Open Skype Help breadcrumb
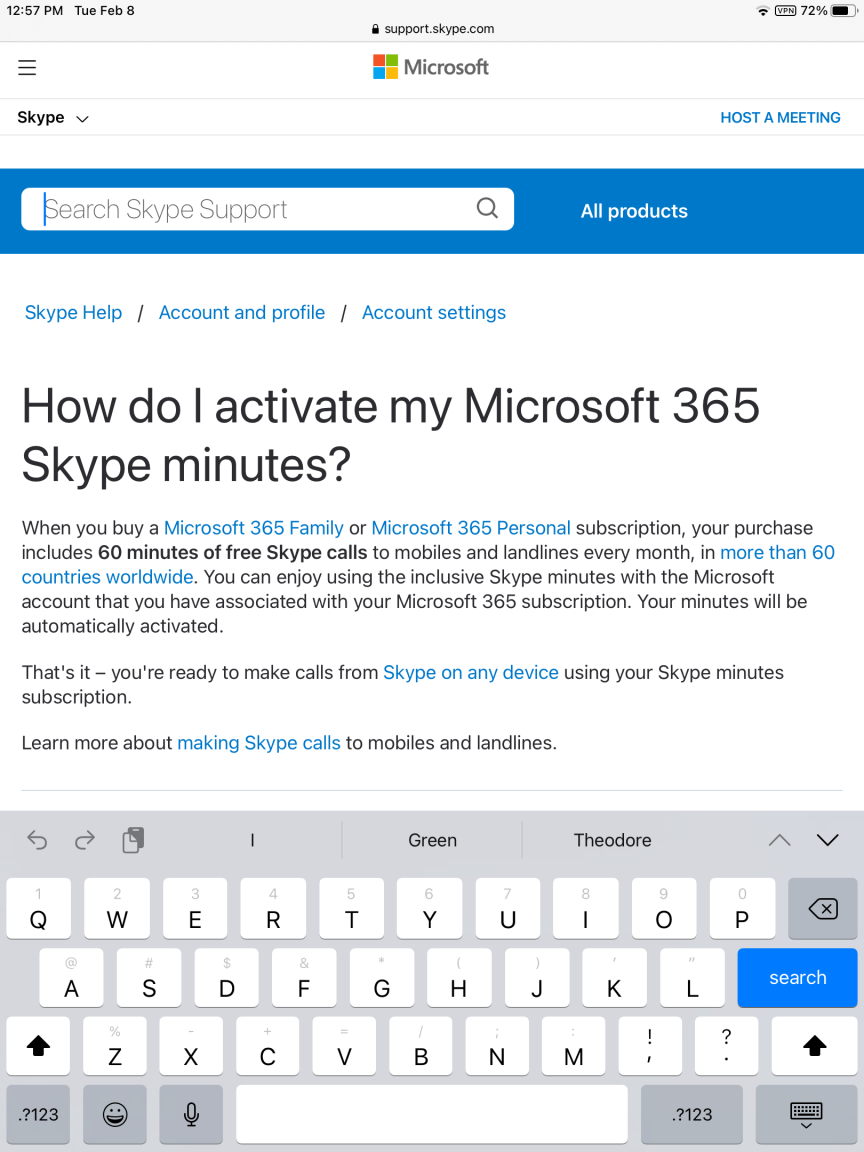864x1152 pixels. (x=73, y=312)
